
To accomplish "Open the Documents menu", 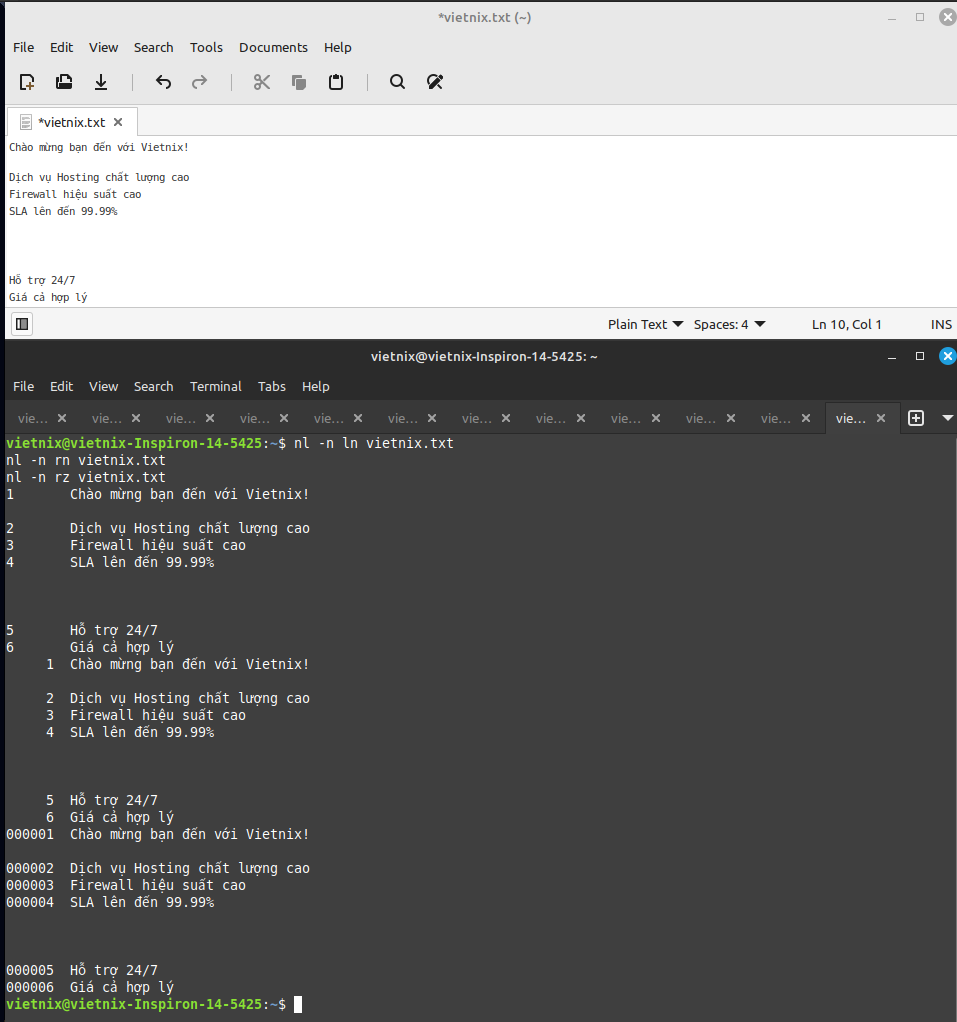I will (x=273, y=48).
